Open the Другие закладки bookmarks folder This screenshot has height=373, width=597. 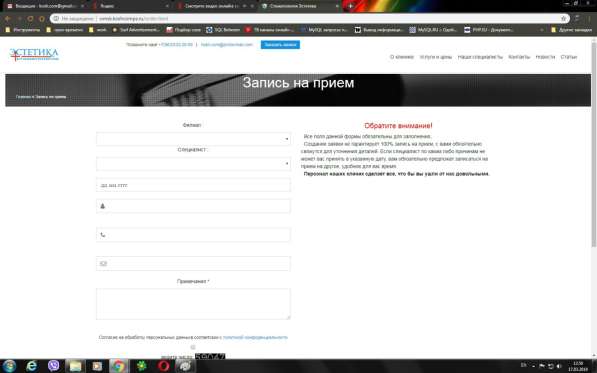click(x=571, y=29)
